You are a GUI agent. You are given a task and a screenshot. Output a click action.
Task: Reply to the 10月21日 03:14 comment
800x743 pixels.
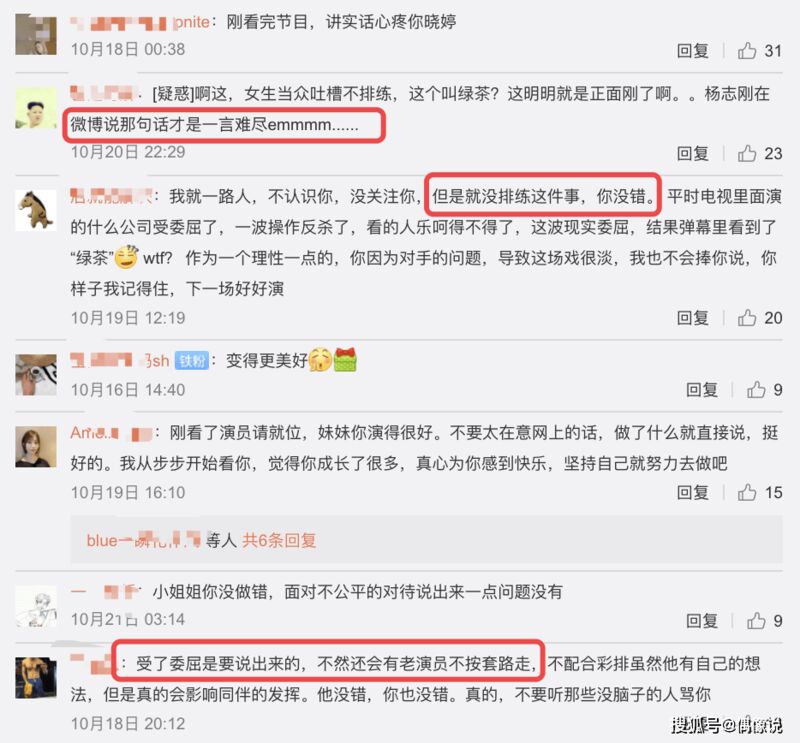click(x=702, y=621)
